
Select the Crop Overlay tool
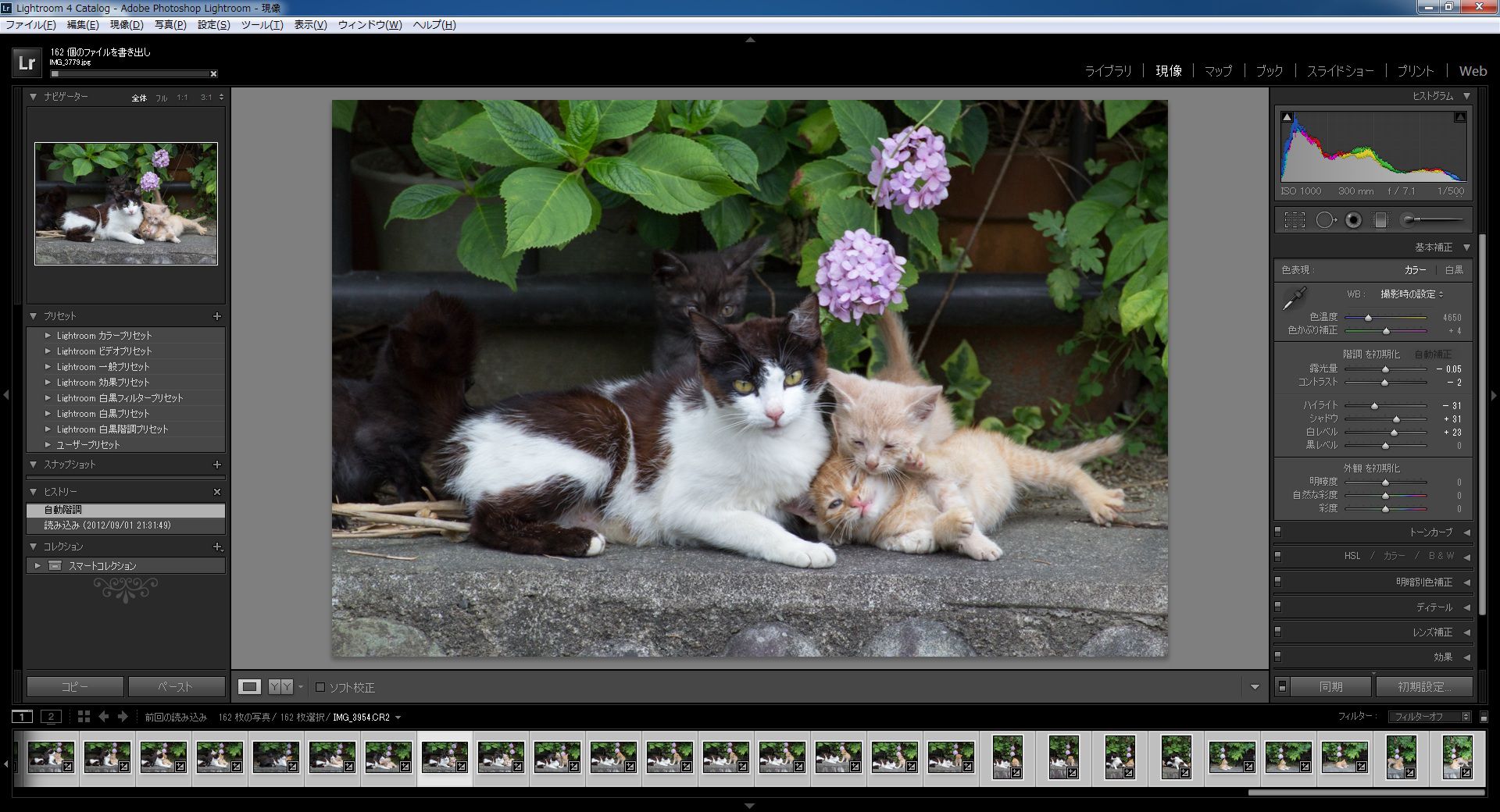[1295, 221]
